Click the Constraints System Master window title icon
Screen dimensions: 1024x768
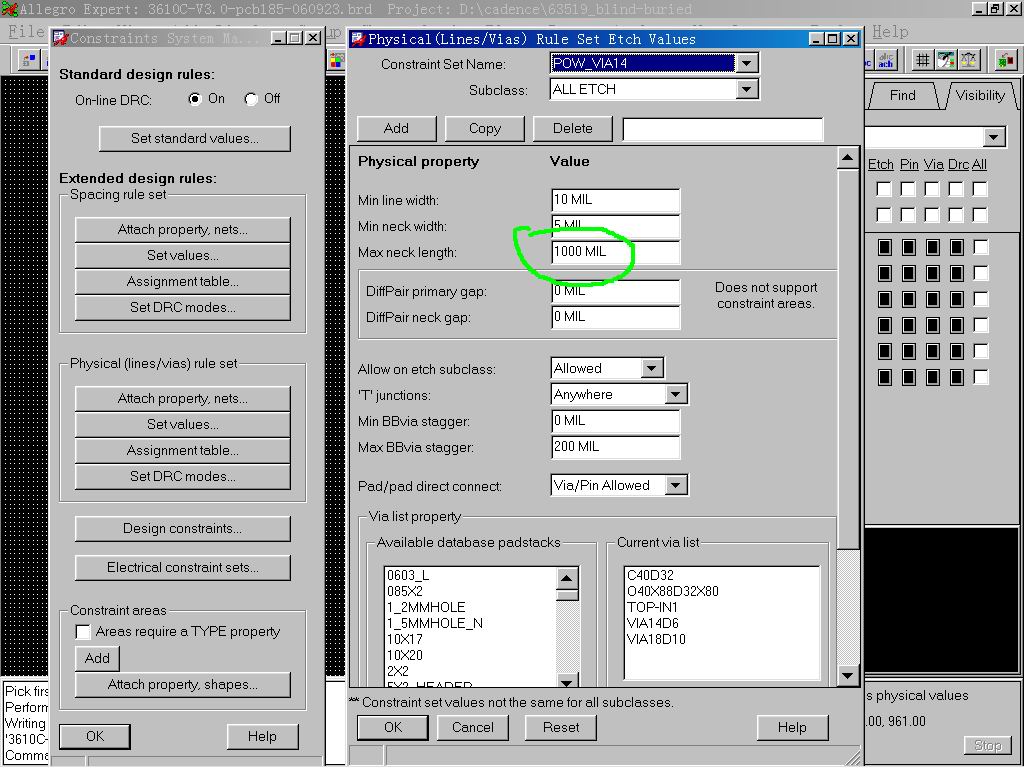(x=61, y=38)
